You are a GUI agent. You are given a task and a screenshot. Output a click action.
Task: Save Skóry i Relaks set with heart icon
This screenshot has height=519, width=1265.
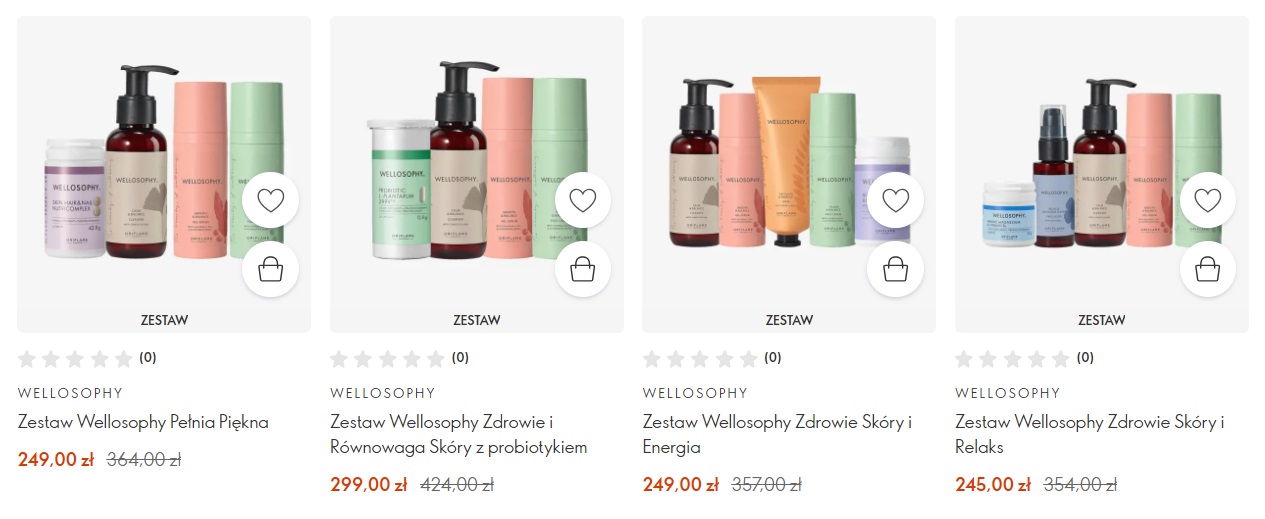tap(1208, 201)
